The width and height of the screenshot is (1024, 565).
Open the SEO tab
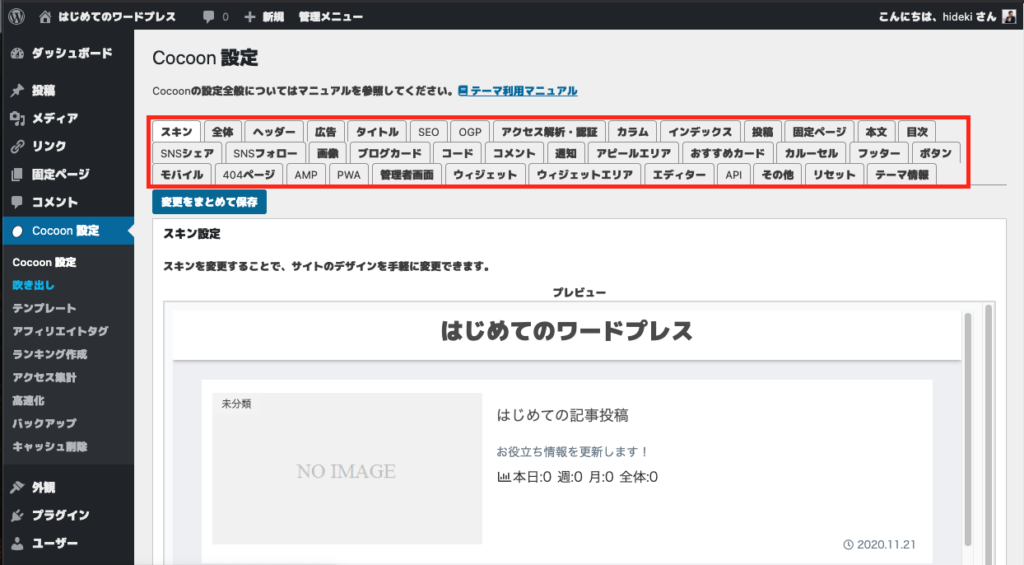pyautogui.click(x=428, y=132)
